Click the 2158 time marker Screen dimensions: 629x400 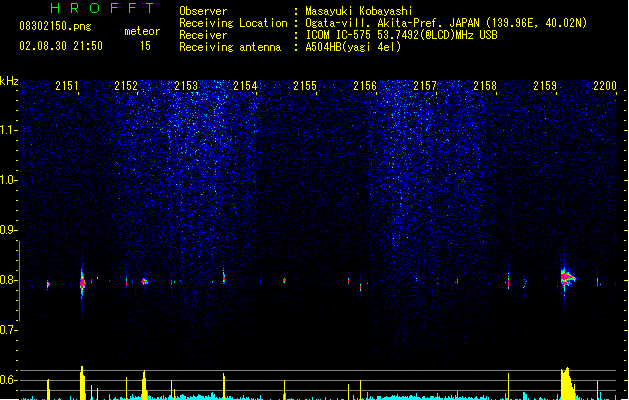click(x=485, y=86)
